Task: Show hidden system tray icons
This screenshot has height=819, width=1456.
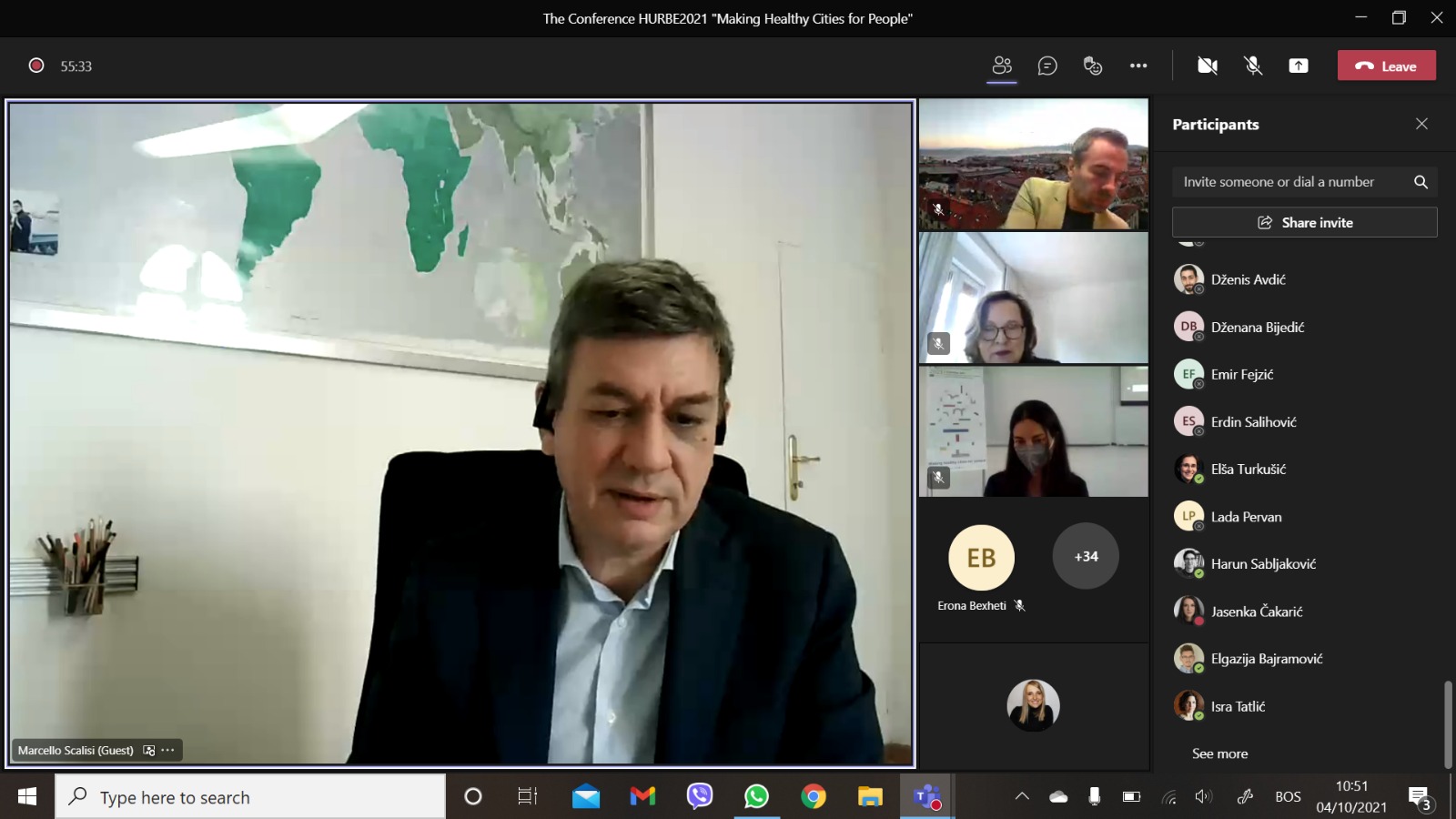Action: pyautogui.click(x=1022, y=797)
